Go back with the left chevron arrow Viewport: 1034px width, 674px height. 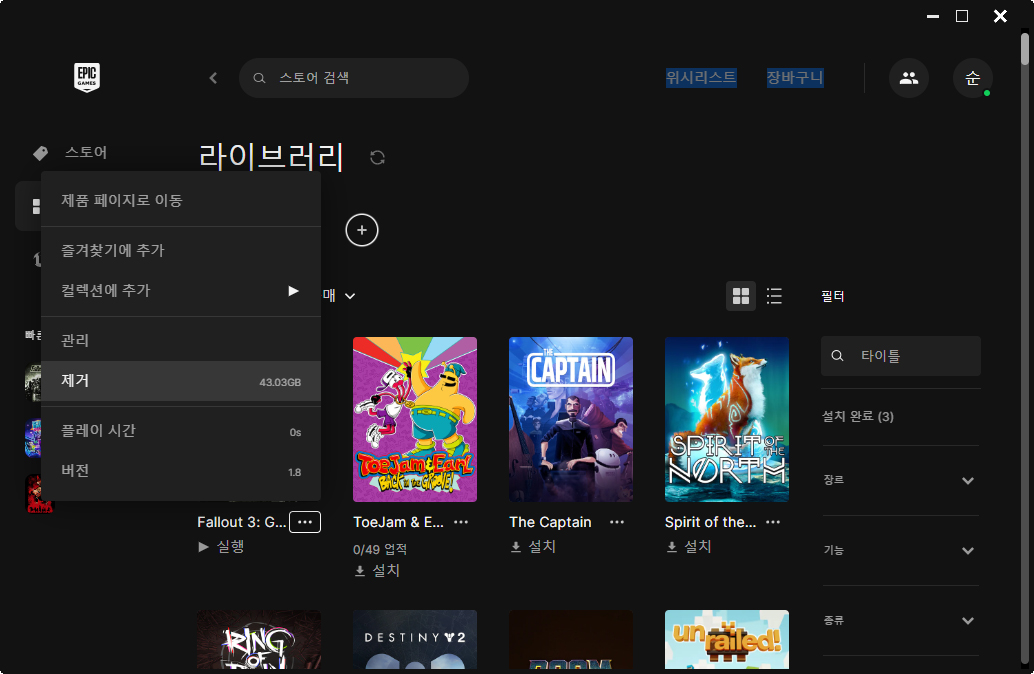(213, 78)
